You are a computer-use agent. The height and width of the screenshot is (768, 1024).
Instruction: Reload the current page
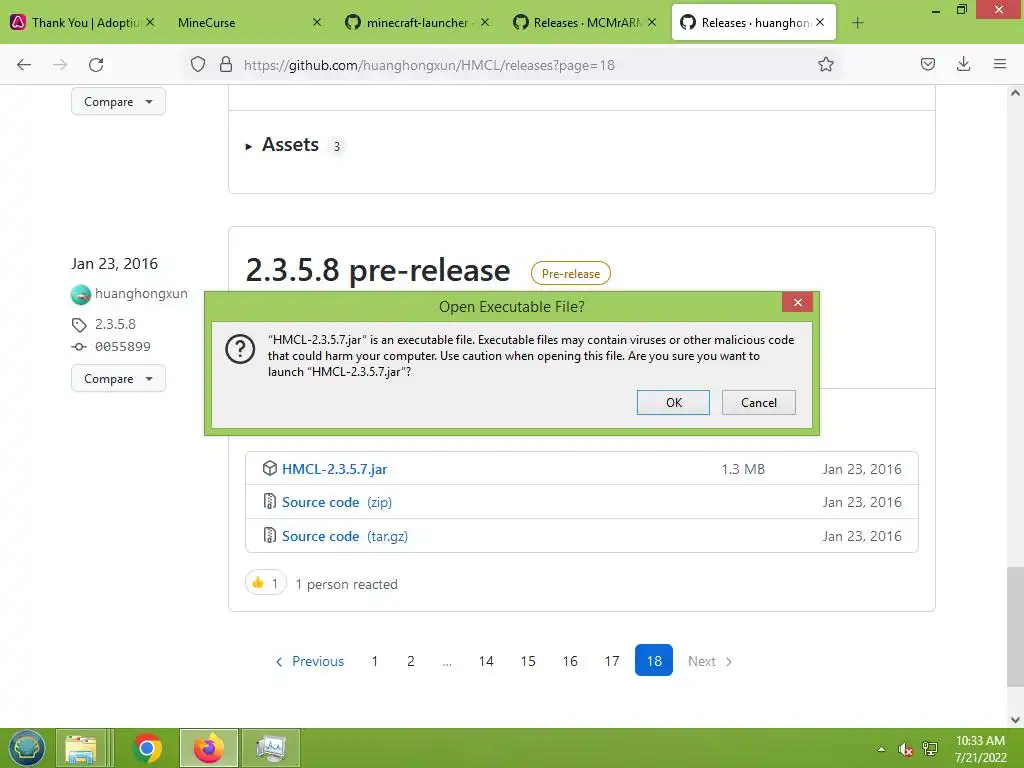96,65
